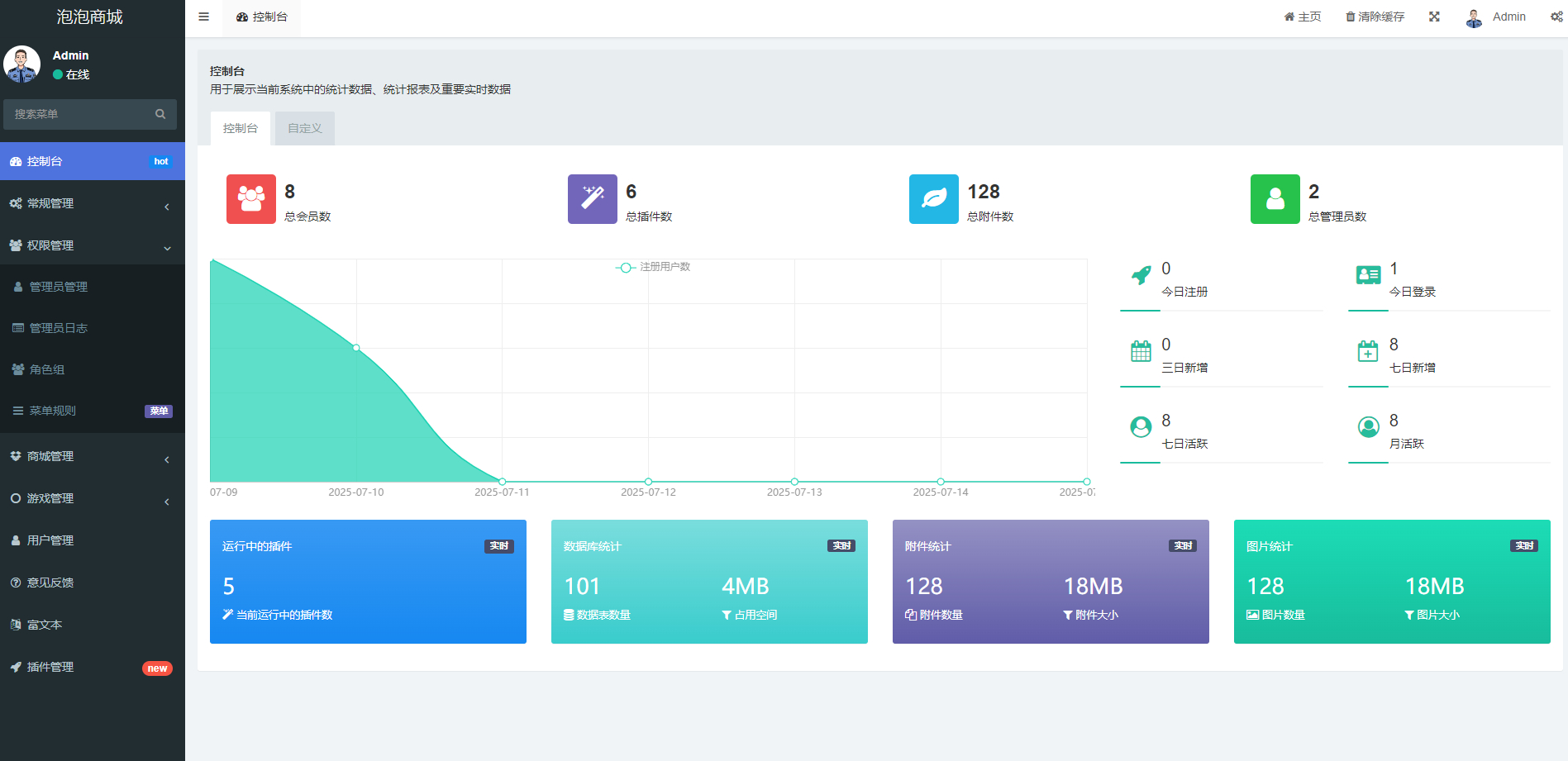The height and width of the screenshot is (761, 1568).
Task: Click the purple 总插件数 magic wand icon
Action: [593, 199]
